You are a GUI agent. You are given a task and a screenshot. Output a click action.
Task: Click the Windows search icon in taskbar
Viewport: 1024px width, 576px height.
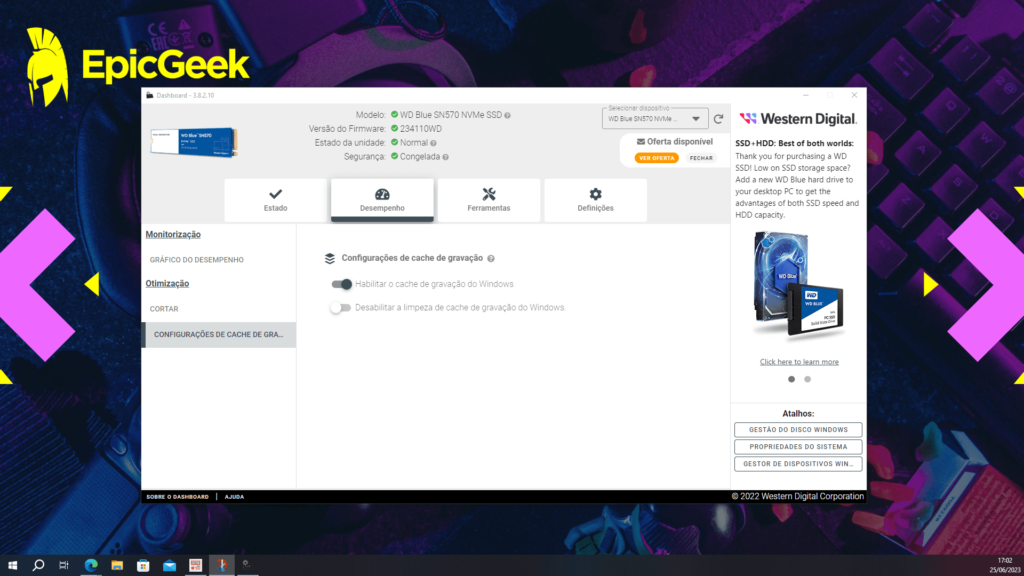pos(39,565)
